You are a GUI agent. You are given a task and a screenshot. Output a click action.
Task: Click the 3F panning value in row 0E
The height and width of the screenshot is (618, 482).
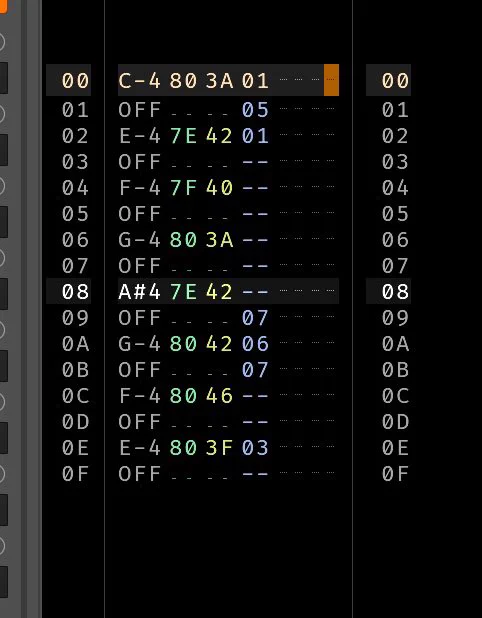(220, 448)
